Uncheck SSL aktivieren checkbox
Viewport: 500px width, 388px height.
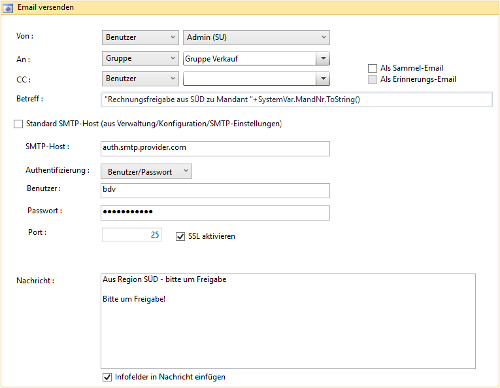(x=180, y=236)
